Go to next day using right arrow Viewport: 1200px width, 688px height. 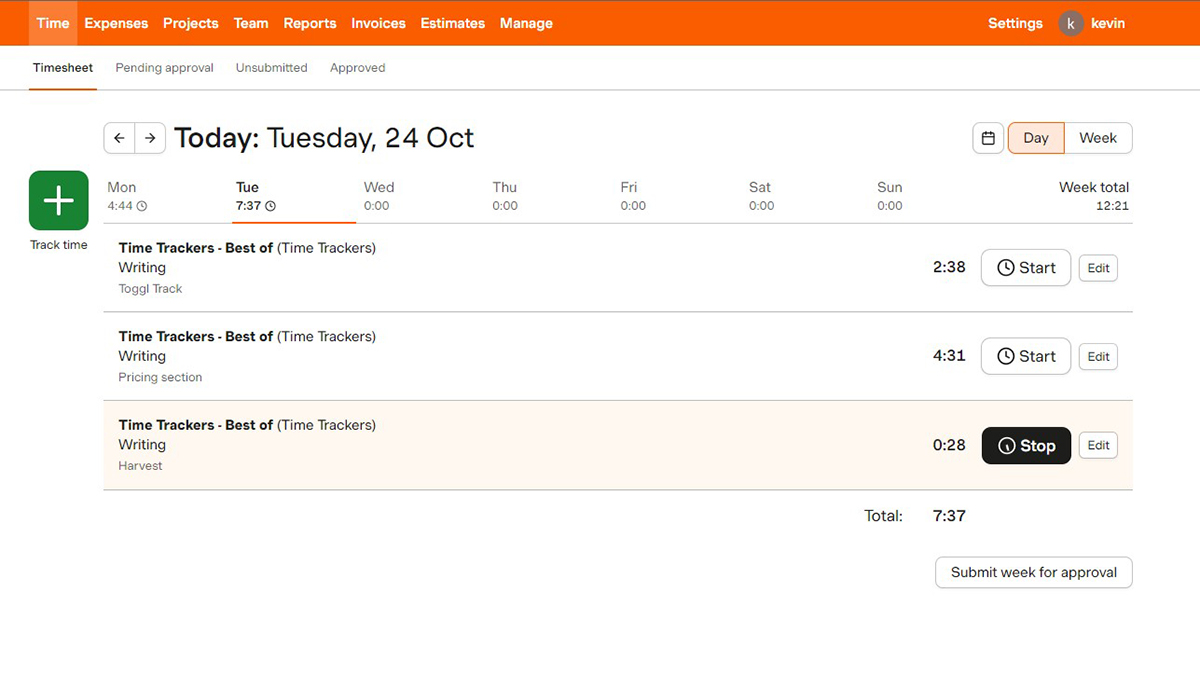150,137
